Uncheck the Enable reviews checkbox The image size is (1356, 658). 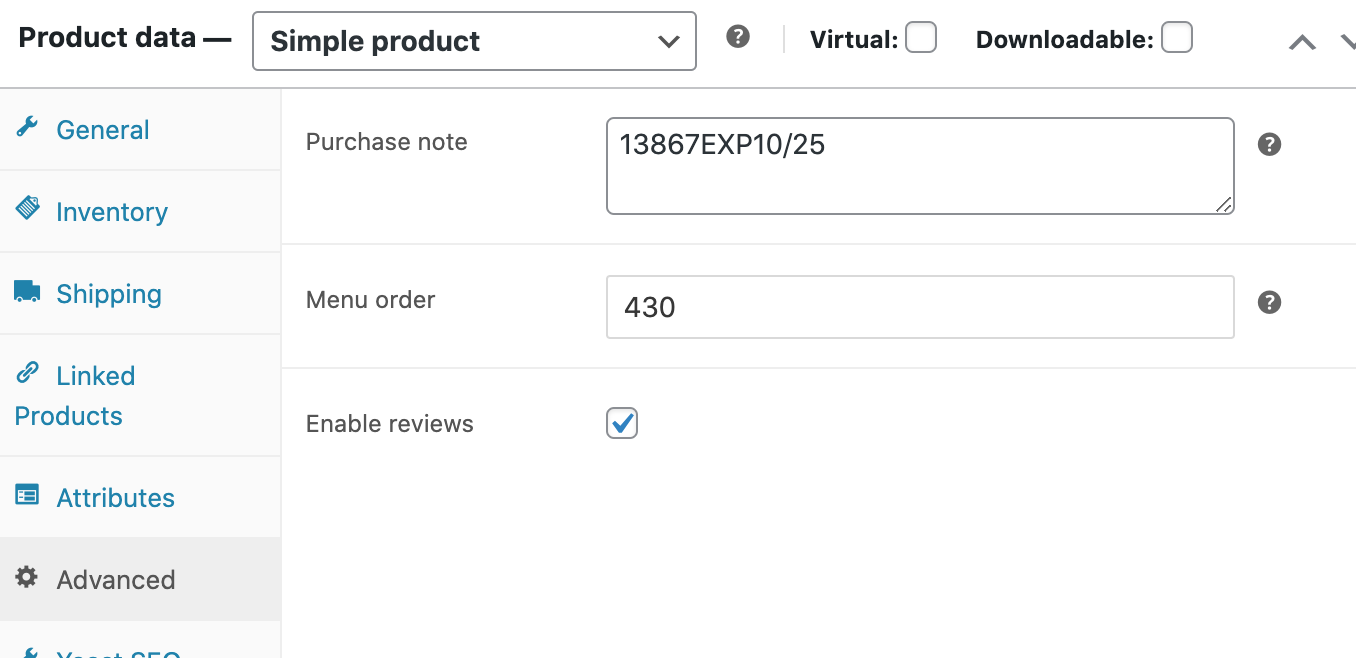point(622,423)
